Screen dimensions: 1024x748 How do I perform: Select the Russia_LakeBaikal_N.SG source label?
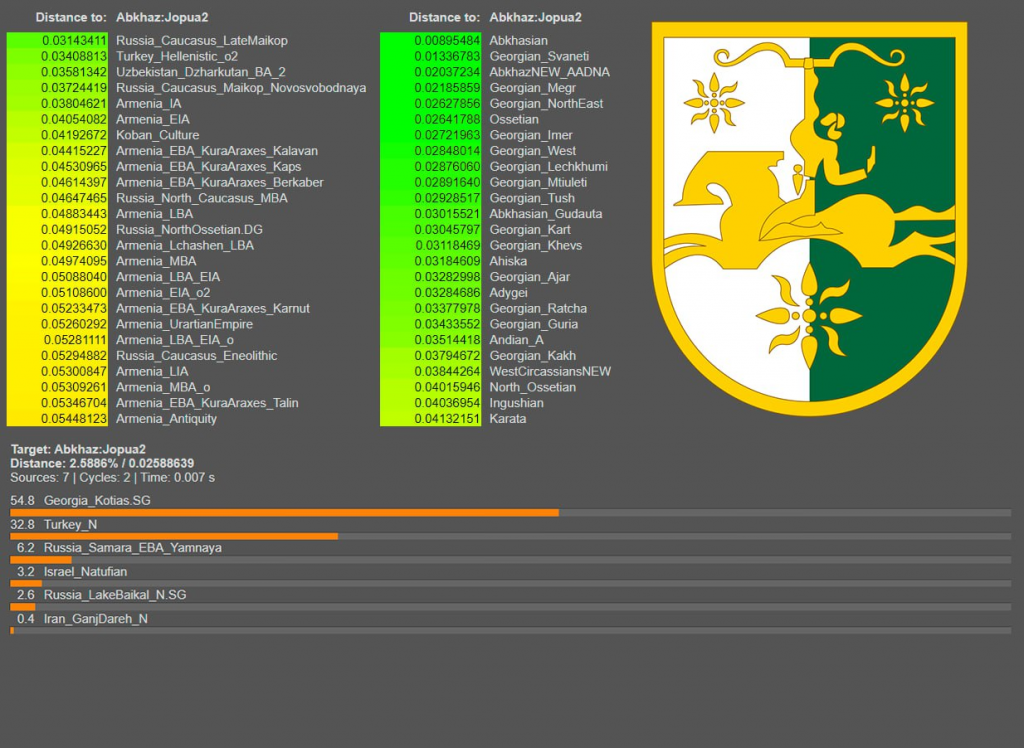114,595
